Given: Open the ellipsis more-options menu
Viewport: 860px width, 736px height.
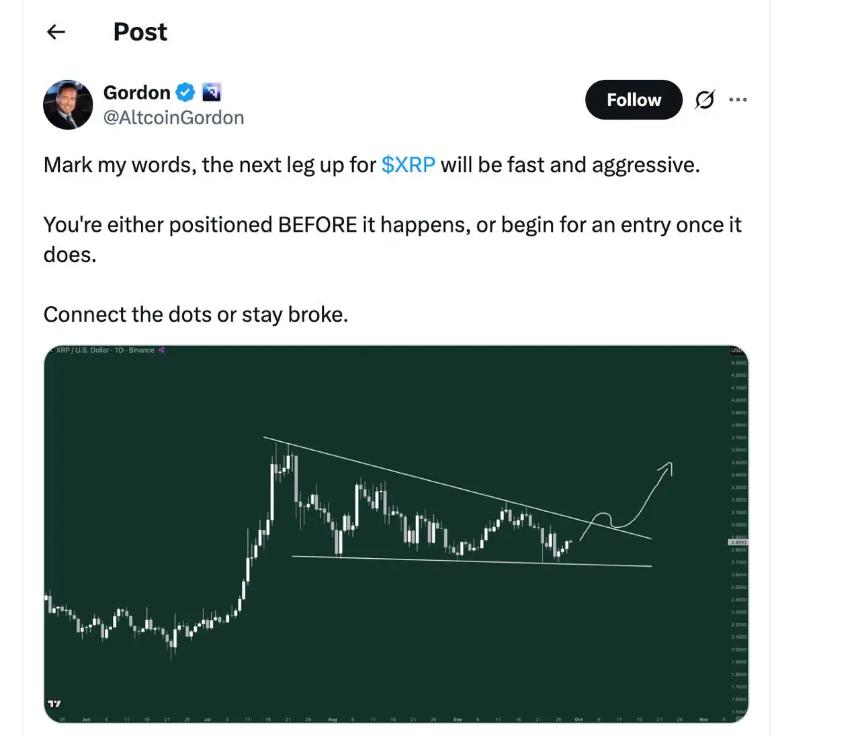Looking at the screenshot, I should click(x=740, y=99).
